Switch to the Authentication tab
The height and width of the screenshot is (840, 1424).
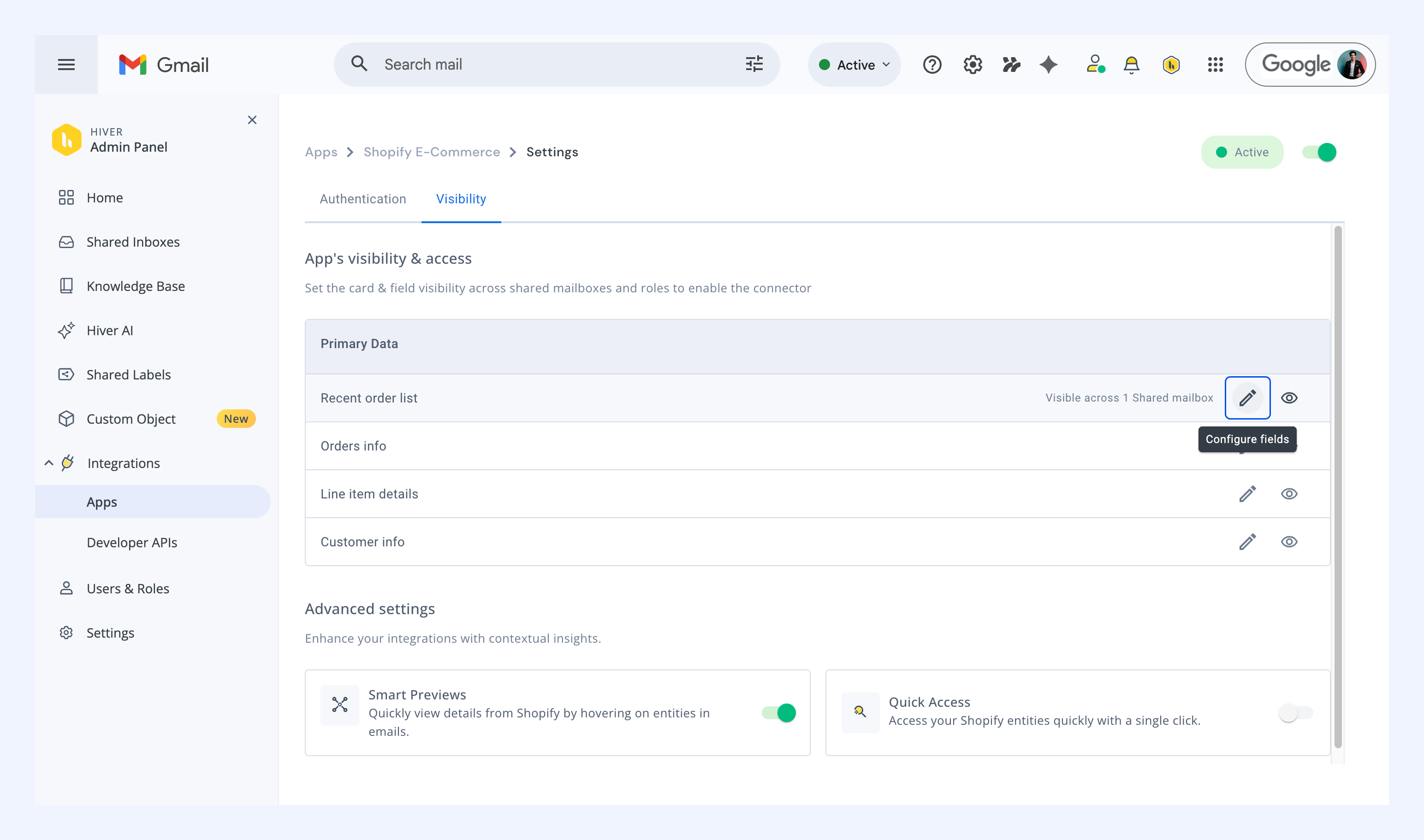(363, 199)
